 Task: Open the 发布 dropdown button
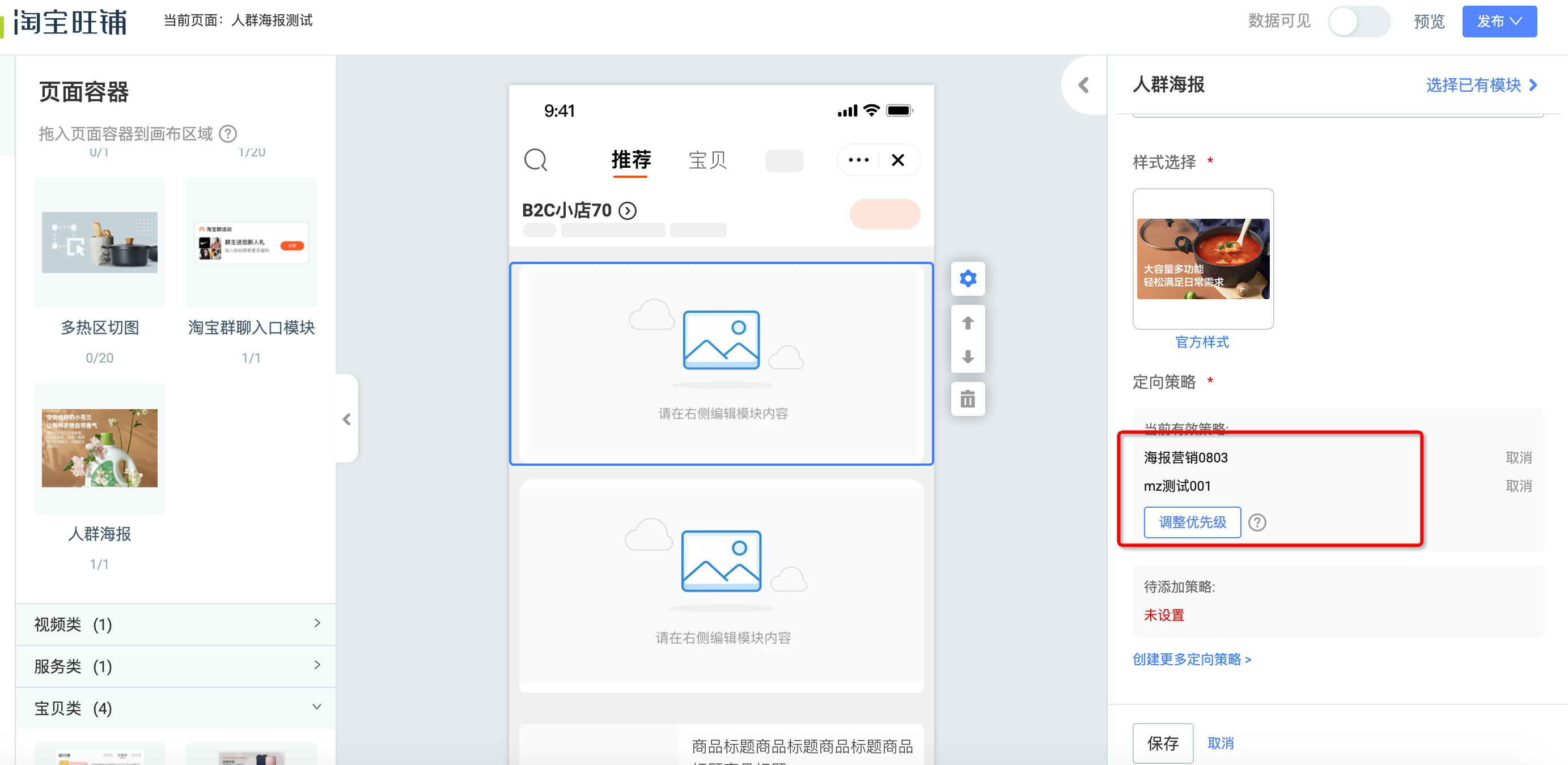(x=1499, y=22)
